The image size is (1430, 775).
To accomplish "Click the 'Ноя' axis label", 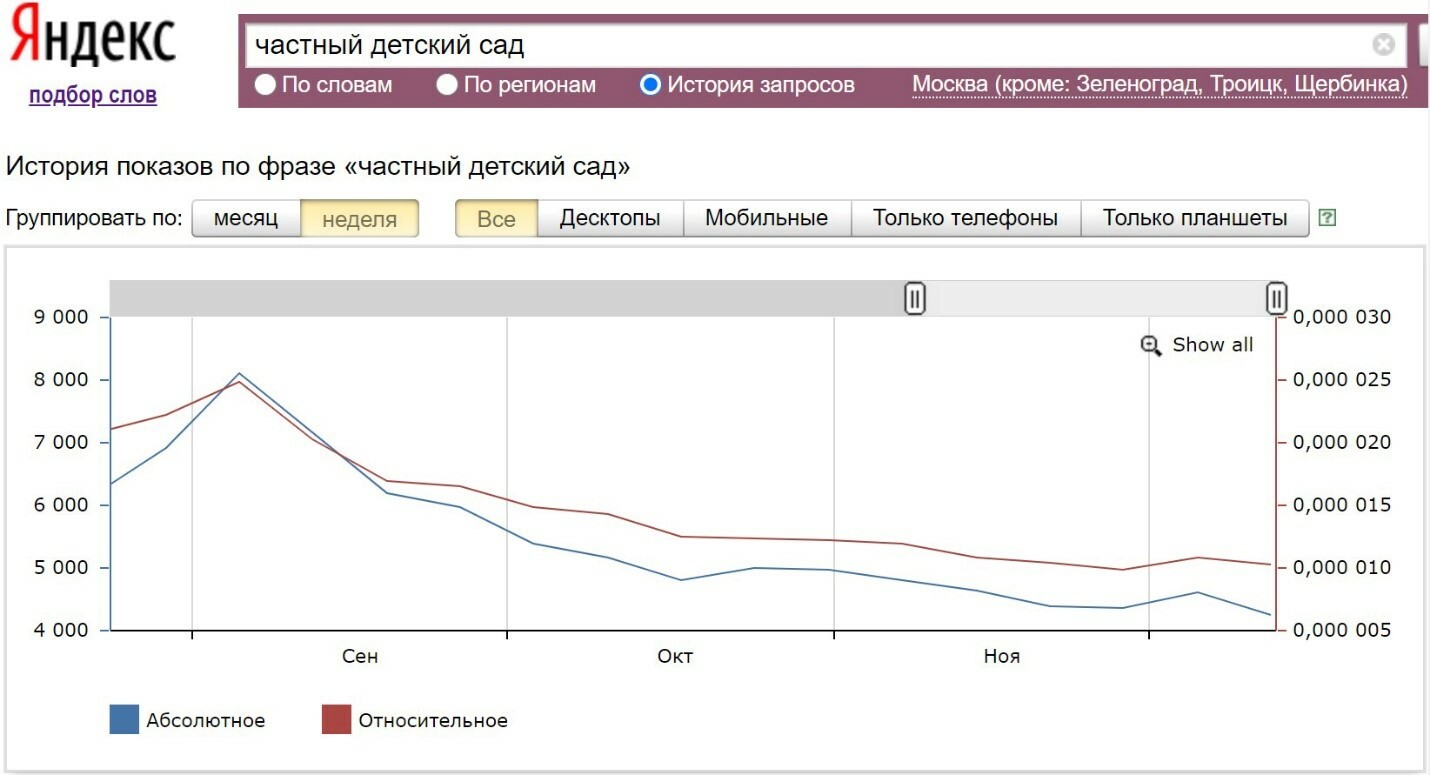I will tap(1002, 657).
